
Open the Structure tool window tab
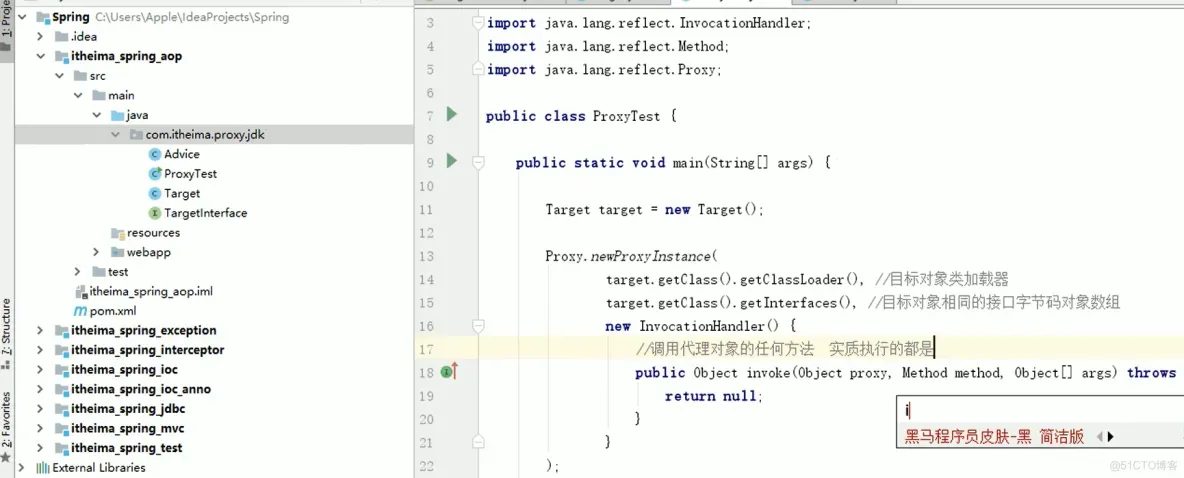coord(7,334)
